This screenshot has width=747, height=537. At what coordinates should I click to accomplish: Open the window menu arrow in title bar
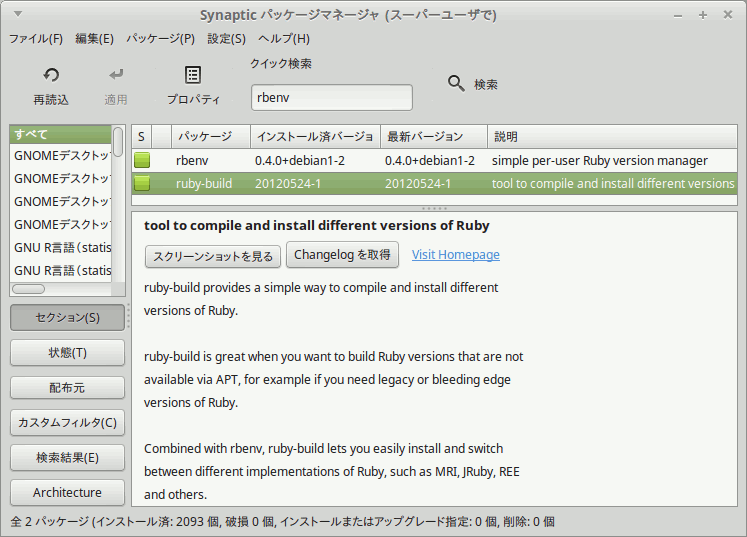pyautogui.click(x=18, y=14)
